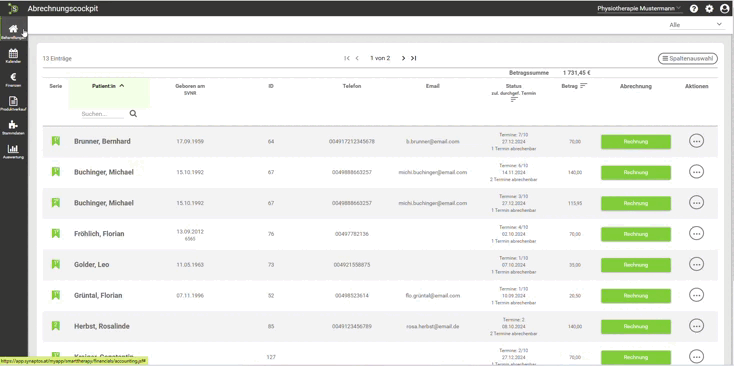Screen dimensions: 734x366
Task: Open the Spaltenauswahl column chooser
Action: (x=687, y=59)
